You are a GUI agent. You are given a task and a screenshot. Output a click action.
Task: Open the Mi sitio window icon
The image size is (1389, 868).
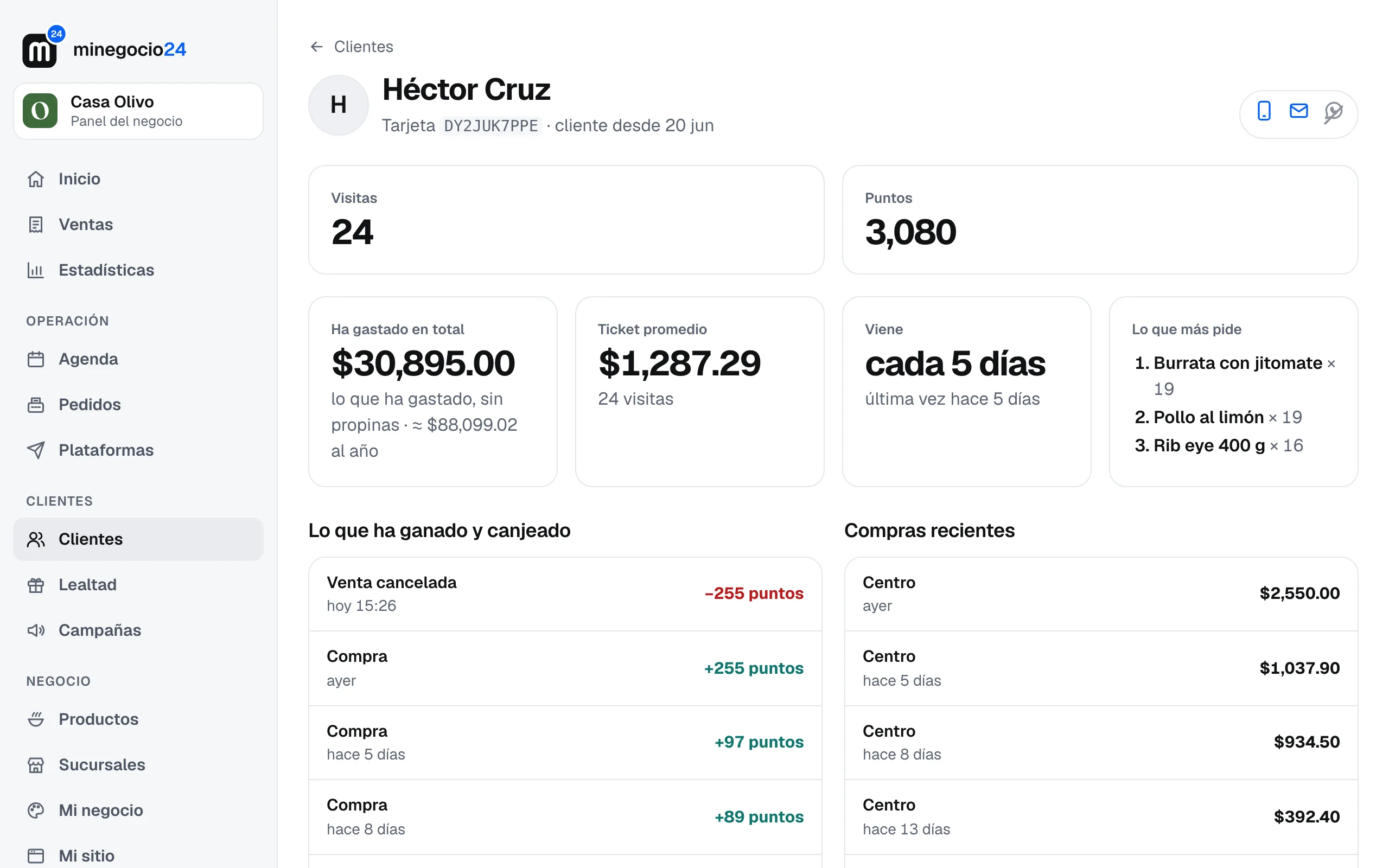[36, 856]
